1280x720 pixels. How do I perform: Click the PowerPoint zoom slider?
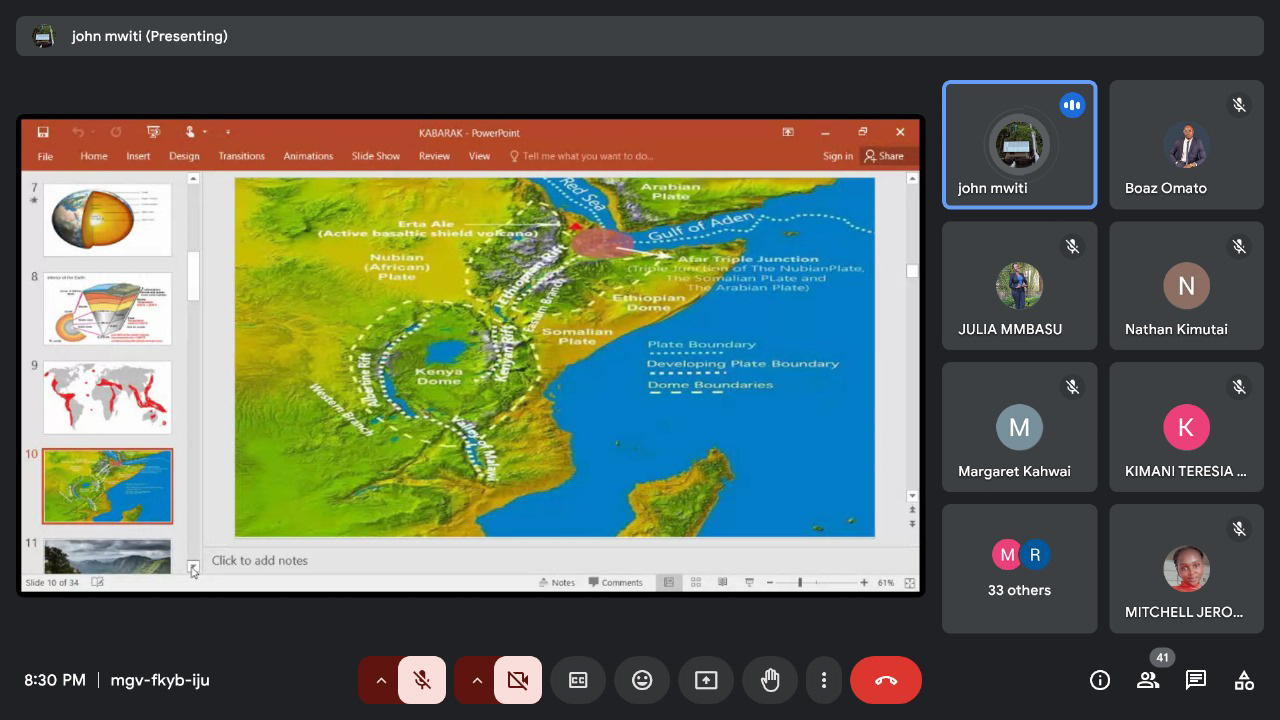click(x=800, y=582)
